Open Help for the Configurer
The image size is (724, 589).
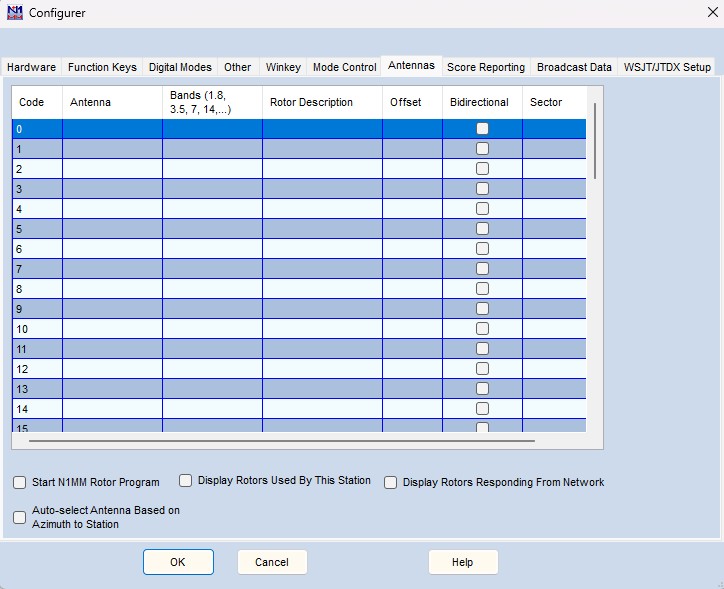coord(462,562)
